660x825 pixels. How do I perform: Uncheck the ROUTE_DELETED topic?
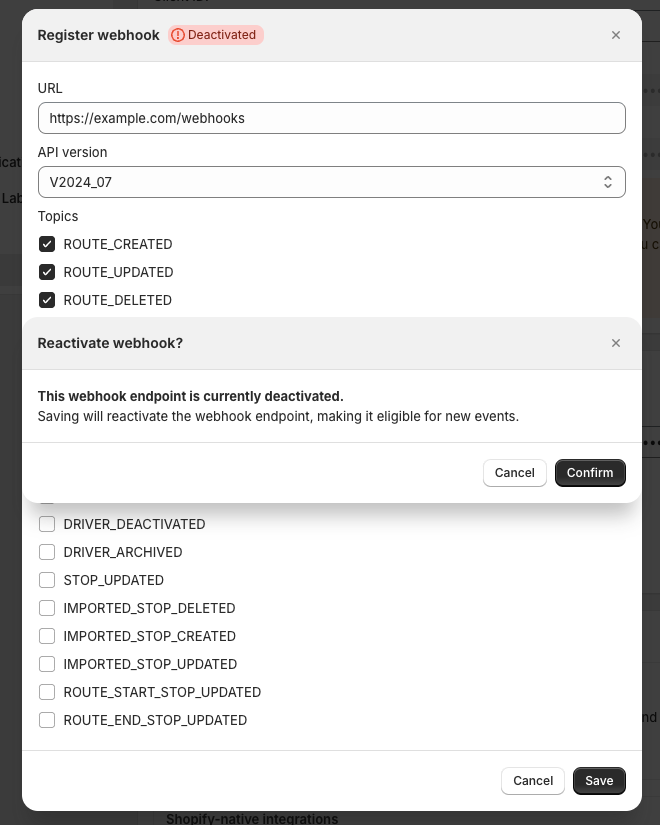pos(47,300)
